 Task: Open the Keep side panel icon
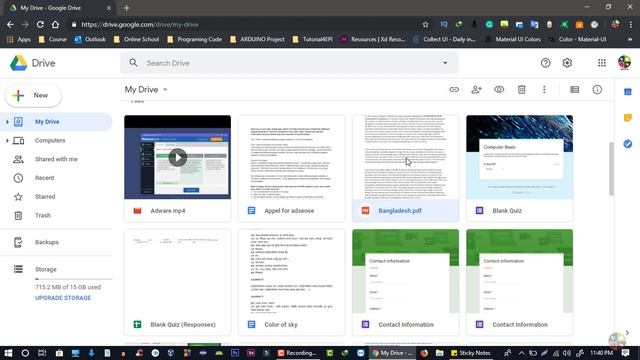click(x=628, y=118)
